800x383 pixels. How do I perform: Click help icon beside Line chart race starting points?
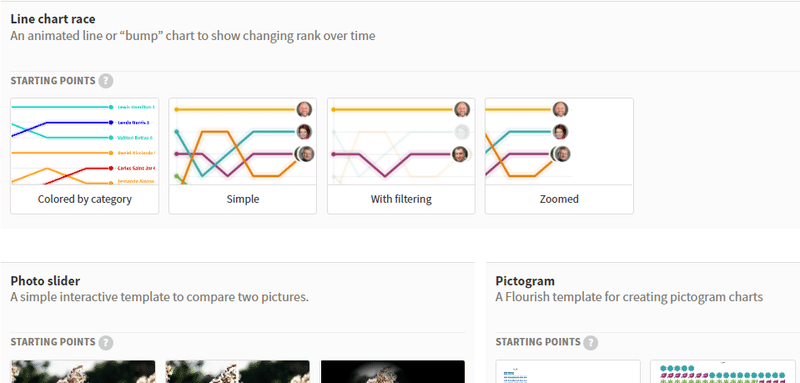click(x=106, y=81)
